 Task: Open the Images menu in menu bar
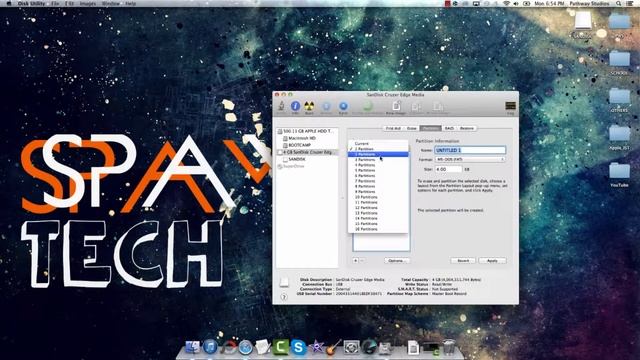coord(87,3)
